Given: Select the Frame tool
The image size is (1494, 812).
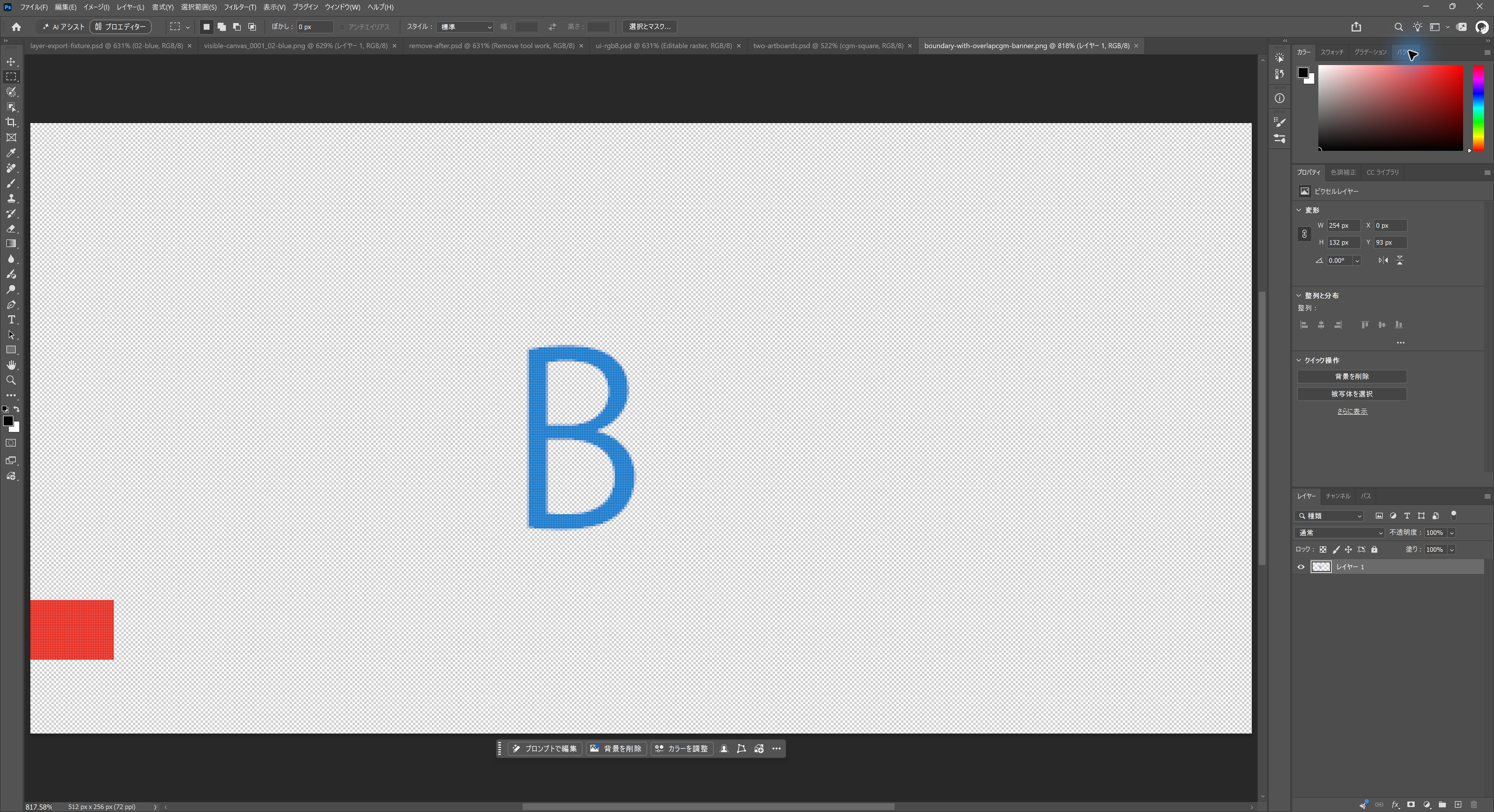Looking at the screenshot, I should [11, 138].
